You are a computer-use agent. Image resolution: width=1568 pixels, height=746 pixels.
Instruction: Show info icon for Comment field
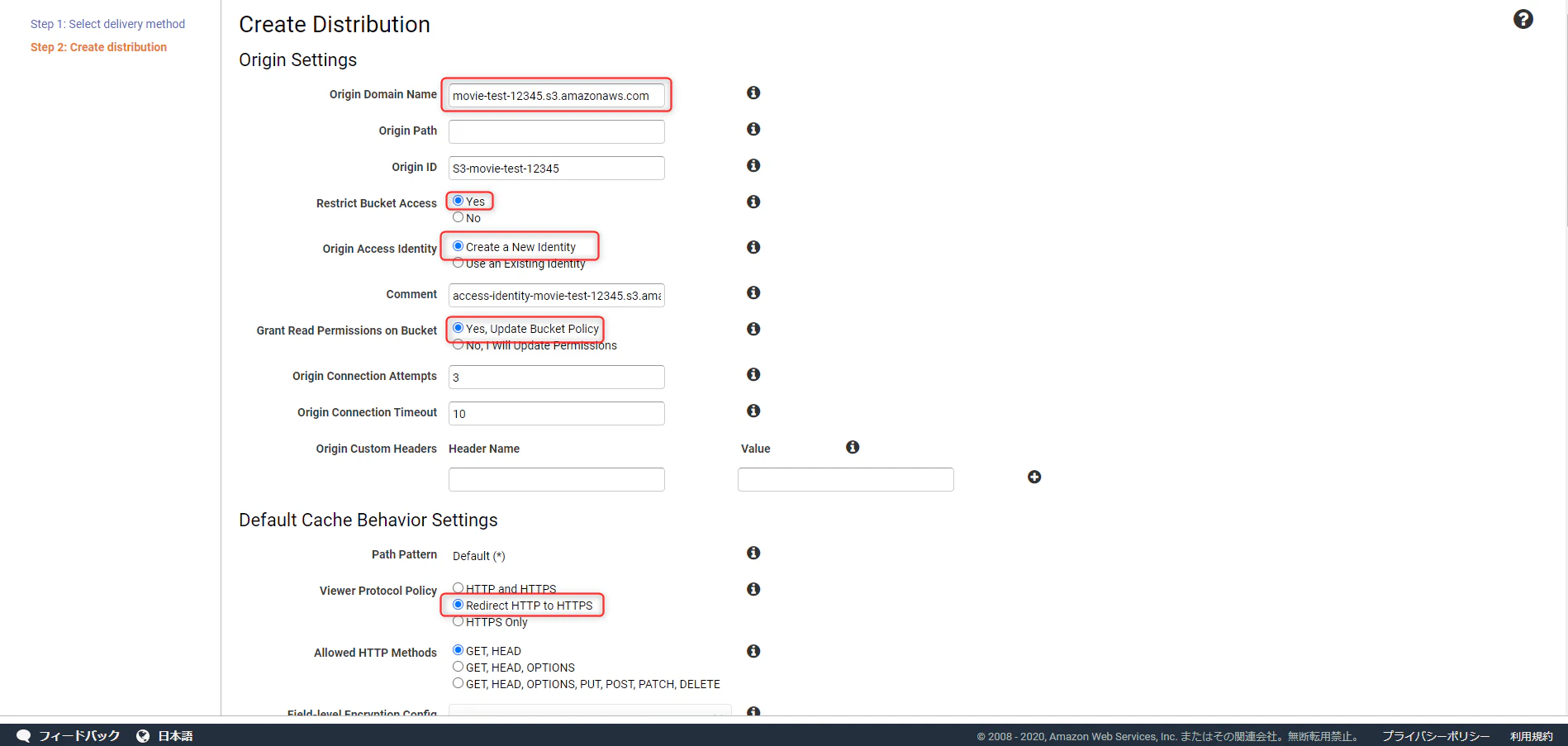pyautogui.click(x=753, y=292)
